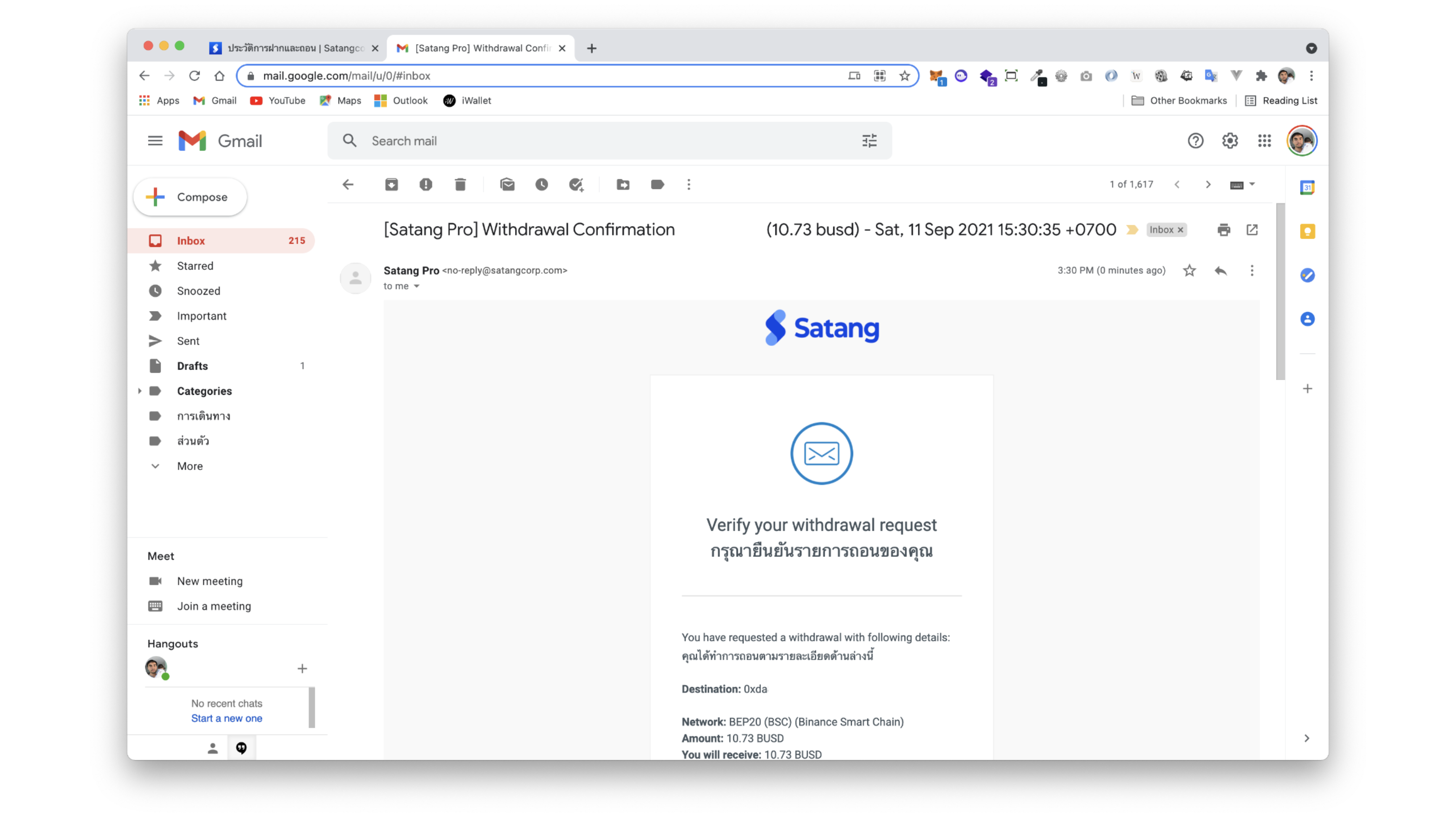1456x817 pixels.
Task: Open the message's three-dot more menu
Action: coord(1252,271)
